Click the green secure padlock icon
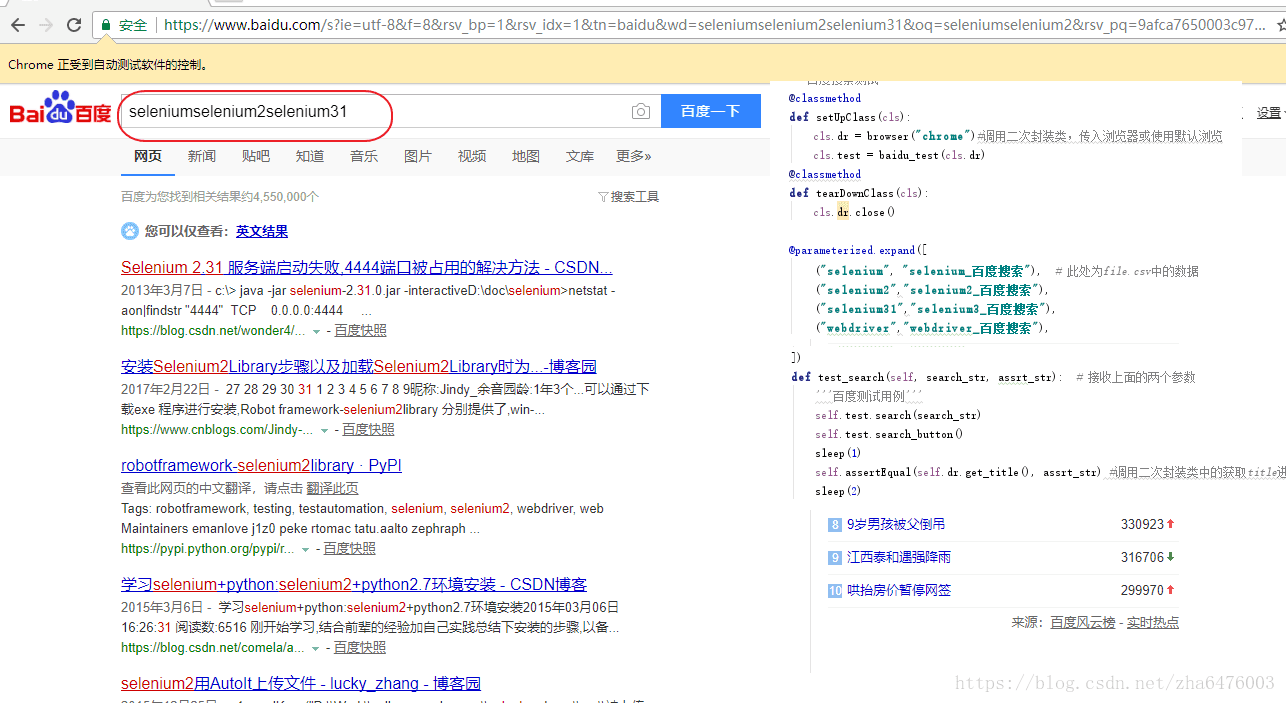This screenshot has width=1286, height=703. tap(106, 25)
